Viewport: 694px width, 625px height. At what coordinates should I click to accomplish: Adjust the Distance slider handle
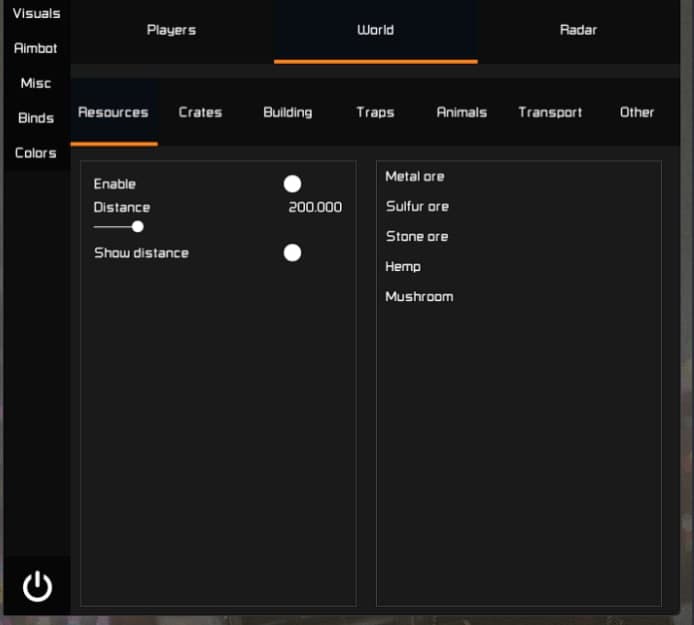pyautogui.click(x=138, y=227)
